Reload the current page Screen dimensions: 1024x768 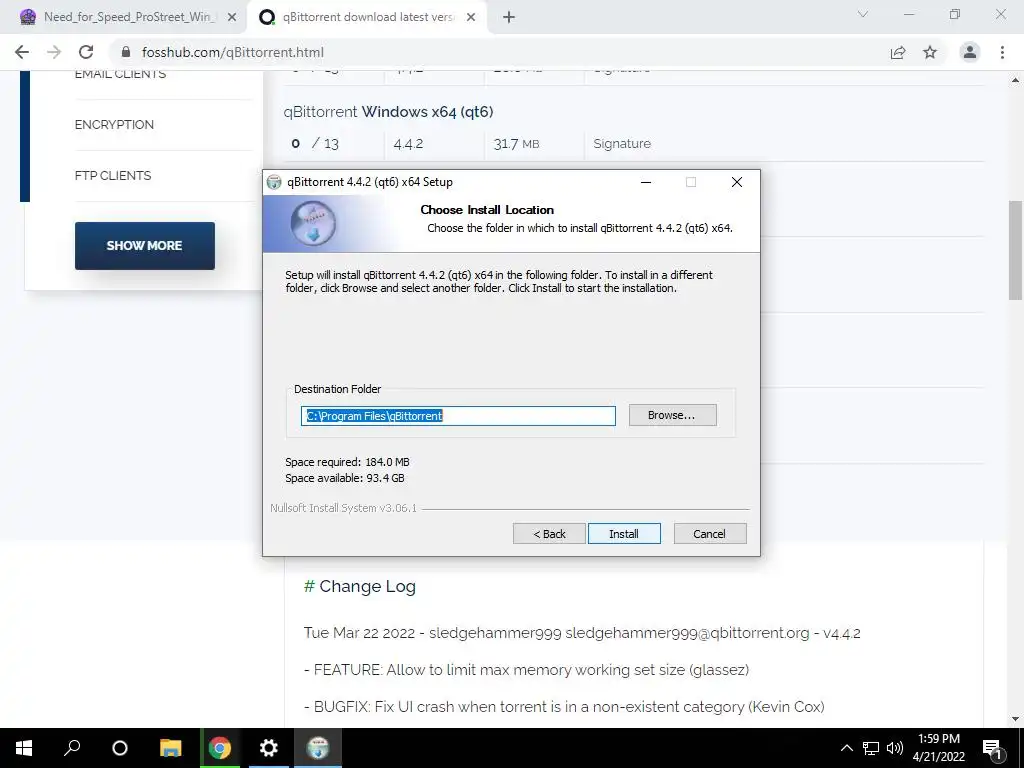(86, 52)
